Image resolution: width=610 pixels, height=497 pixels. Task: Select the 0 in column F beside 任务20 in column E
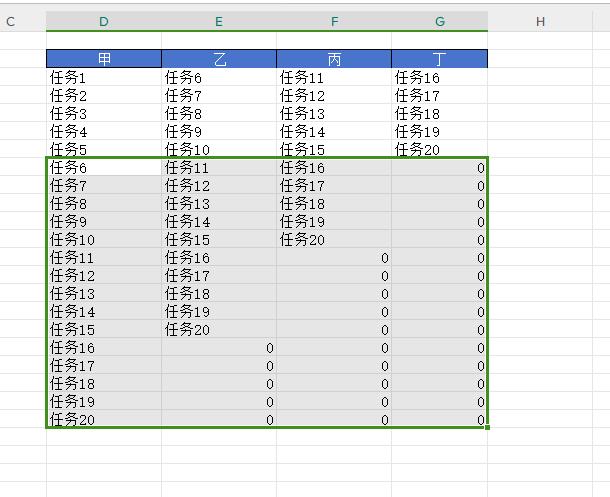[x=334, y=329]
